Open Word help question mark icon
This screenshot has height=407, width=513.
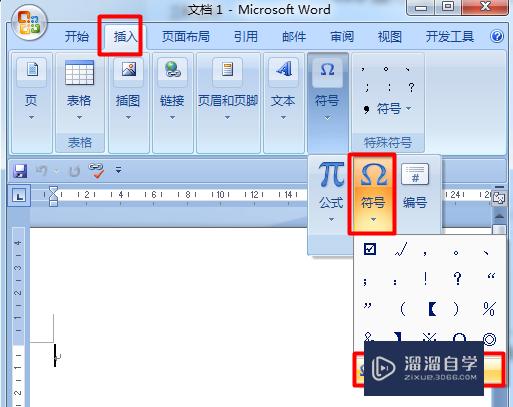click(x=497, y=36)
